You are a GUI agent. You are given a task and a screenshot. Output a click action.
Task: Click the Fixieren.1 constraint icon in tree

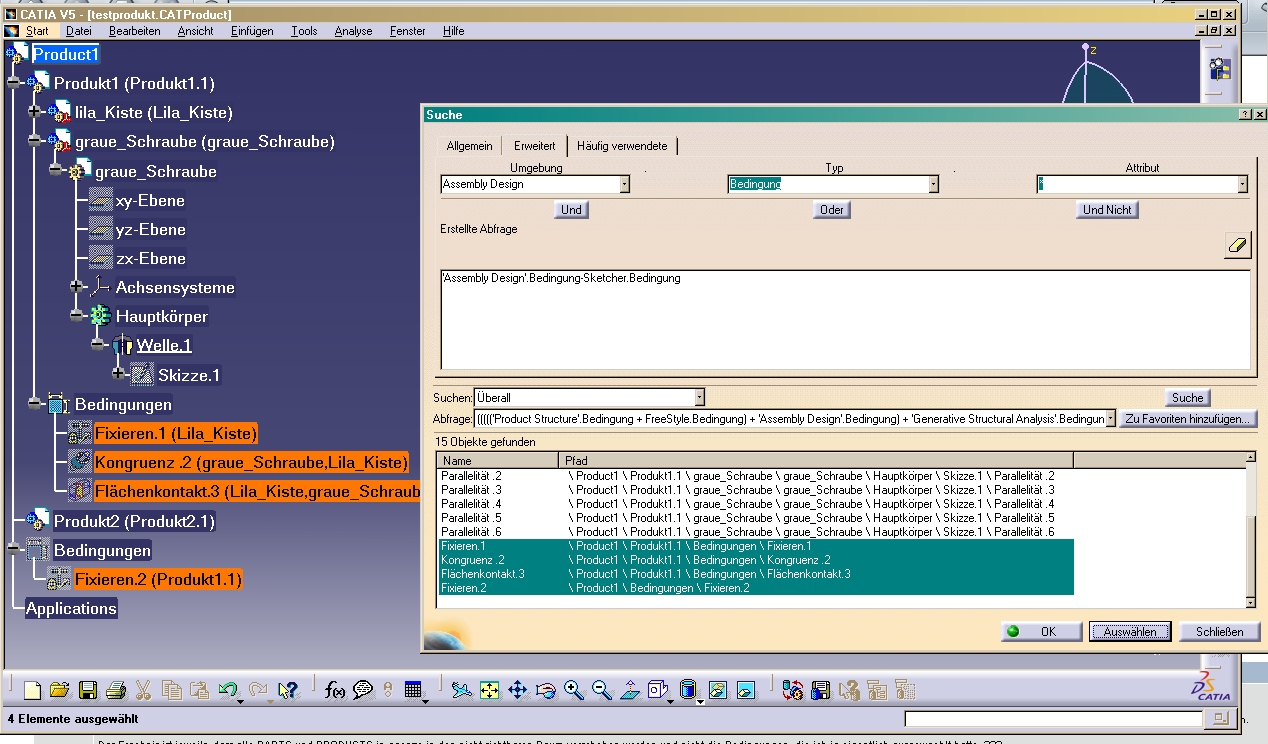click(x=80, y=433)
